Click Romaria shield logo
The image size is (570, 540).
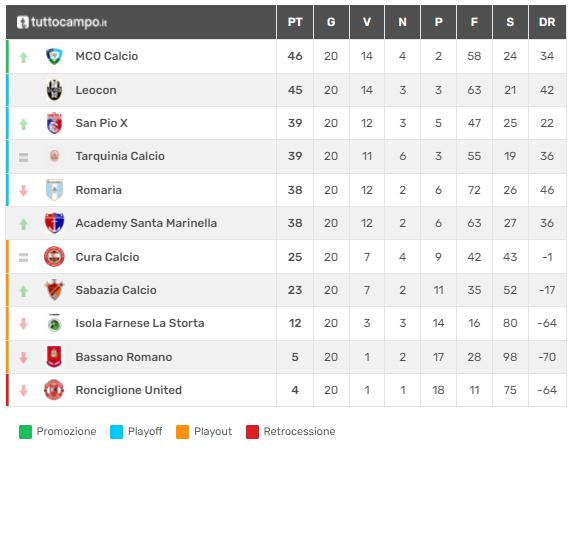[54, 190]
